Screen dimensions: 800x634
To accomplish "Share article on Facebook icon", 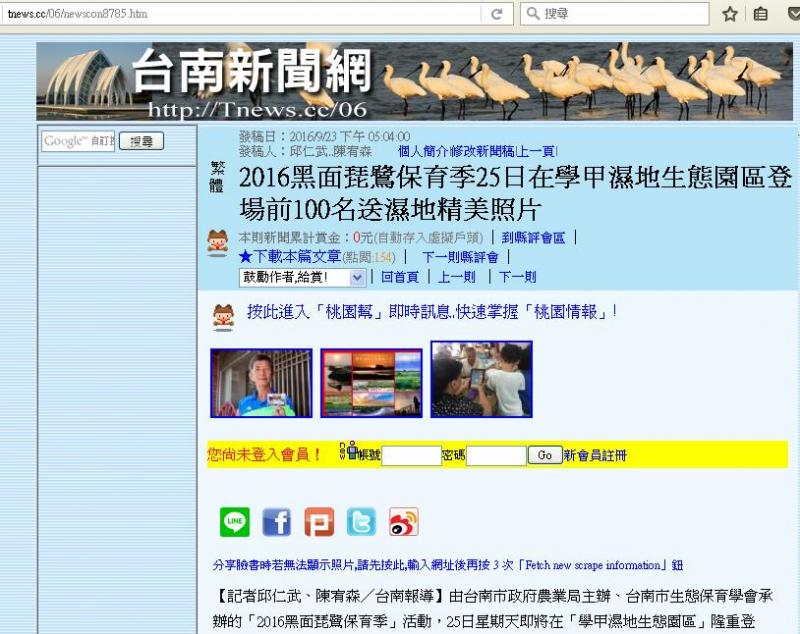I will (x=276, y=521).
